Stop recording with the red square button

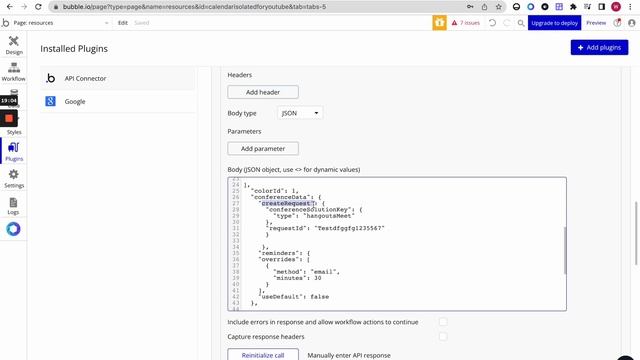[x=9, y=119]
